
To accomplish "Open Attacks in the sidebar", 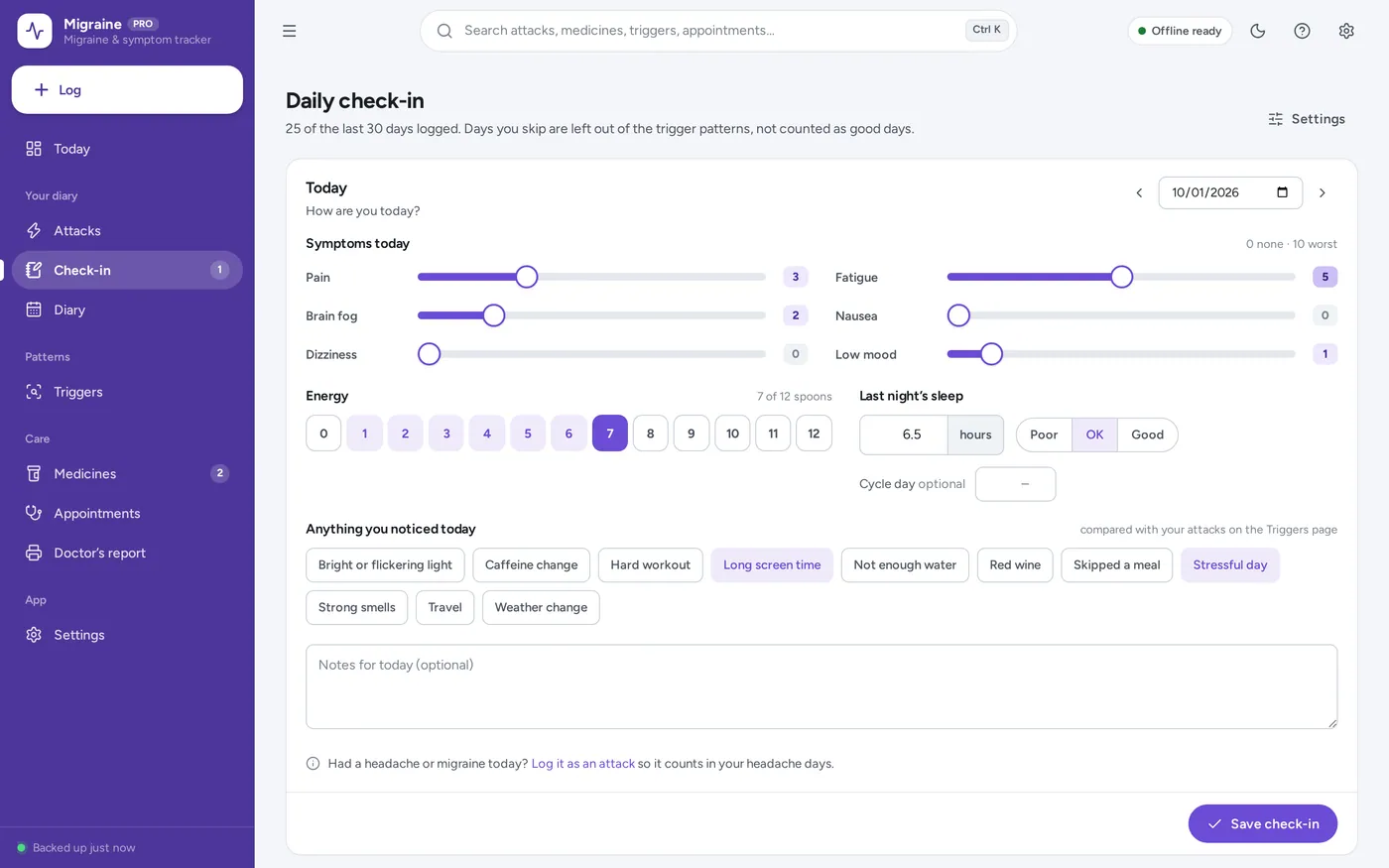I will (x=127, y=231).
